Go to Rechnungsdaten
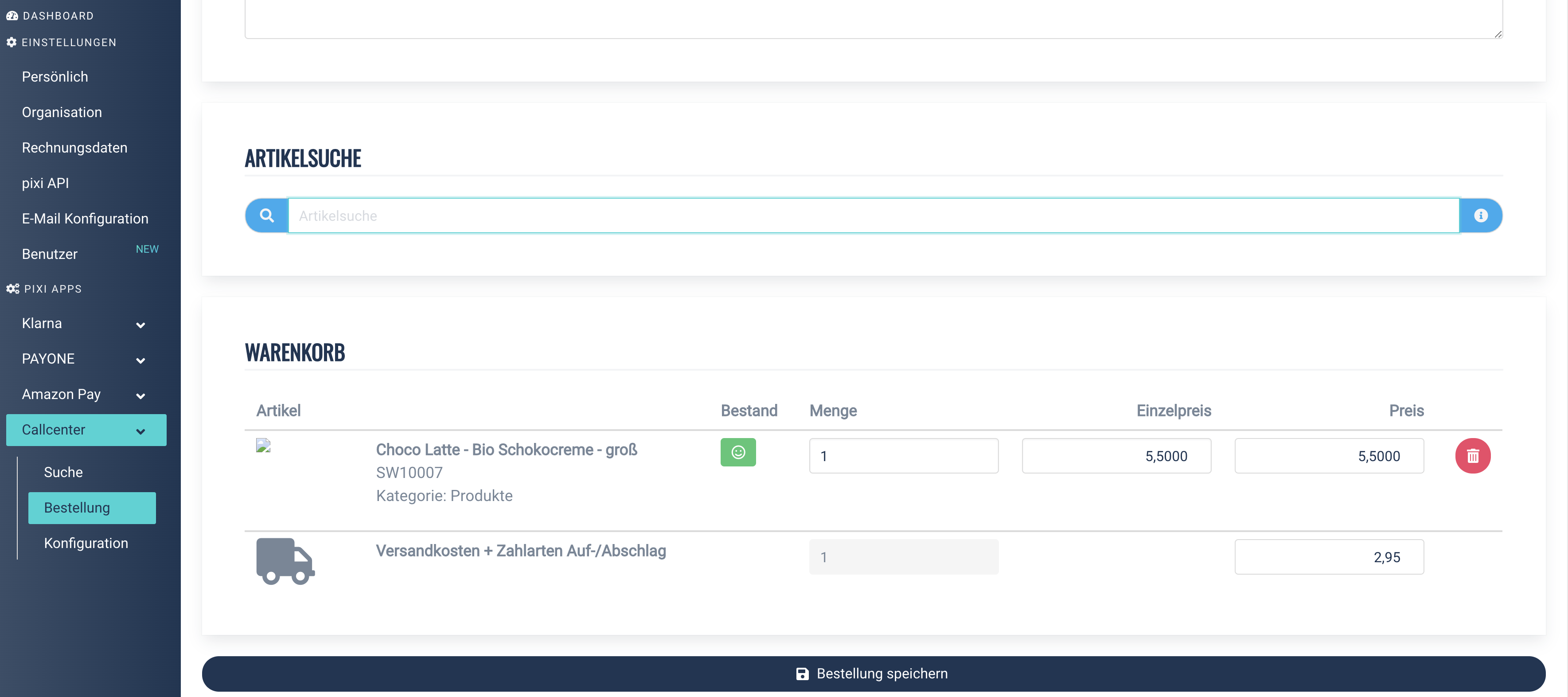The width and height of the screenshot is (1568, 697). (74, 148)
